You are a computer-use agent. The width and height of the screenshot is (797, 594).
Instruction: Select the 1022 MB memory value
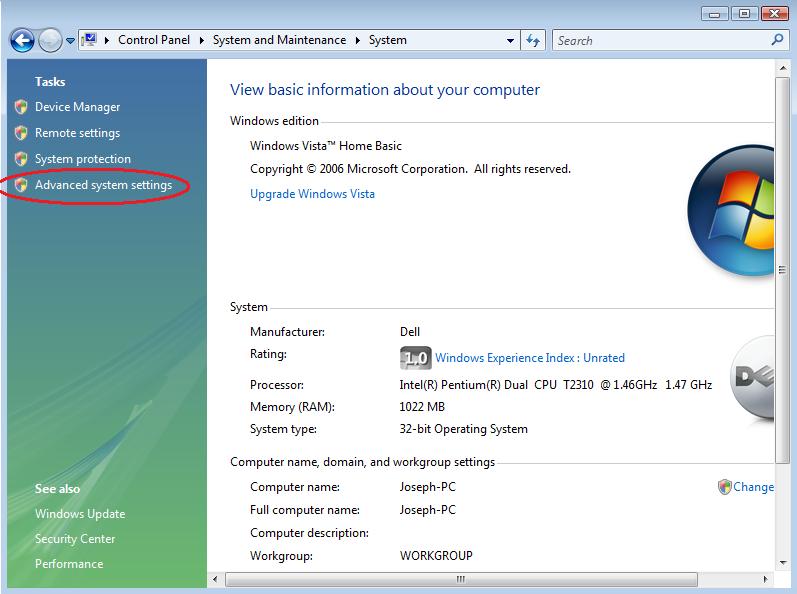(422, 407)
